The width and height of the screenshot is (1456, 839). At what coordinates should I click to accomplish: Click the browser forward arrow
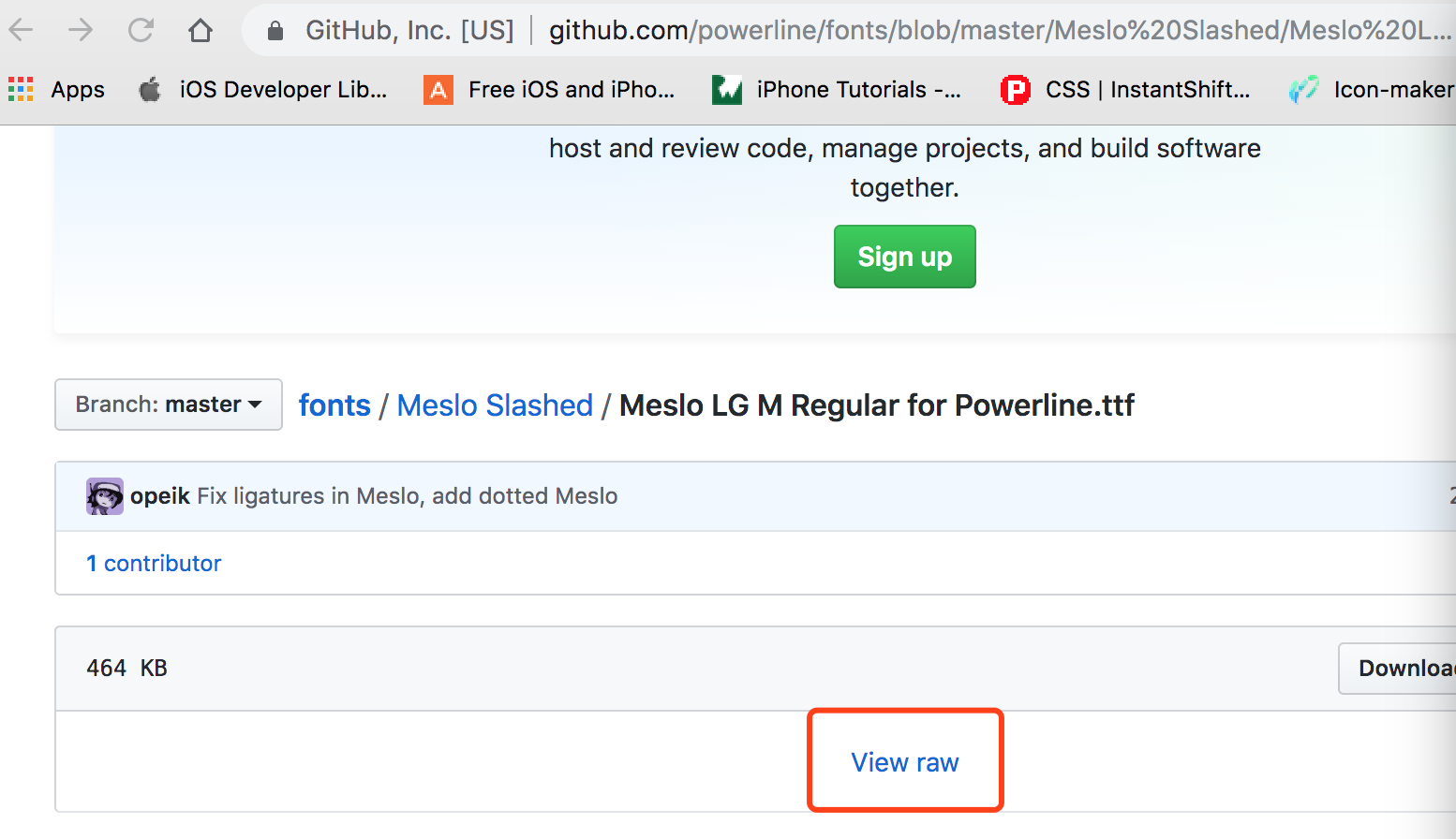81,31
